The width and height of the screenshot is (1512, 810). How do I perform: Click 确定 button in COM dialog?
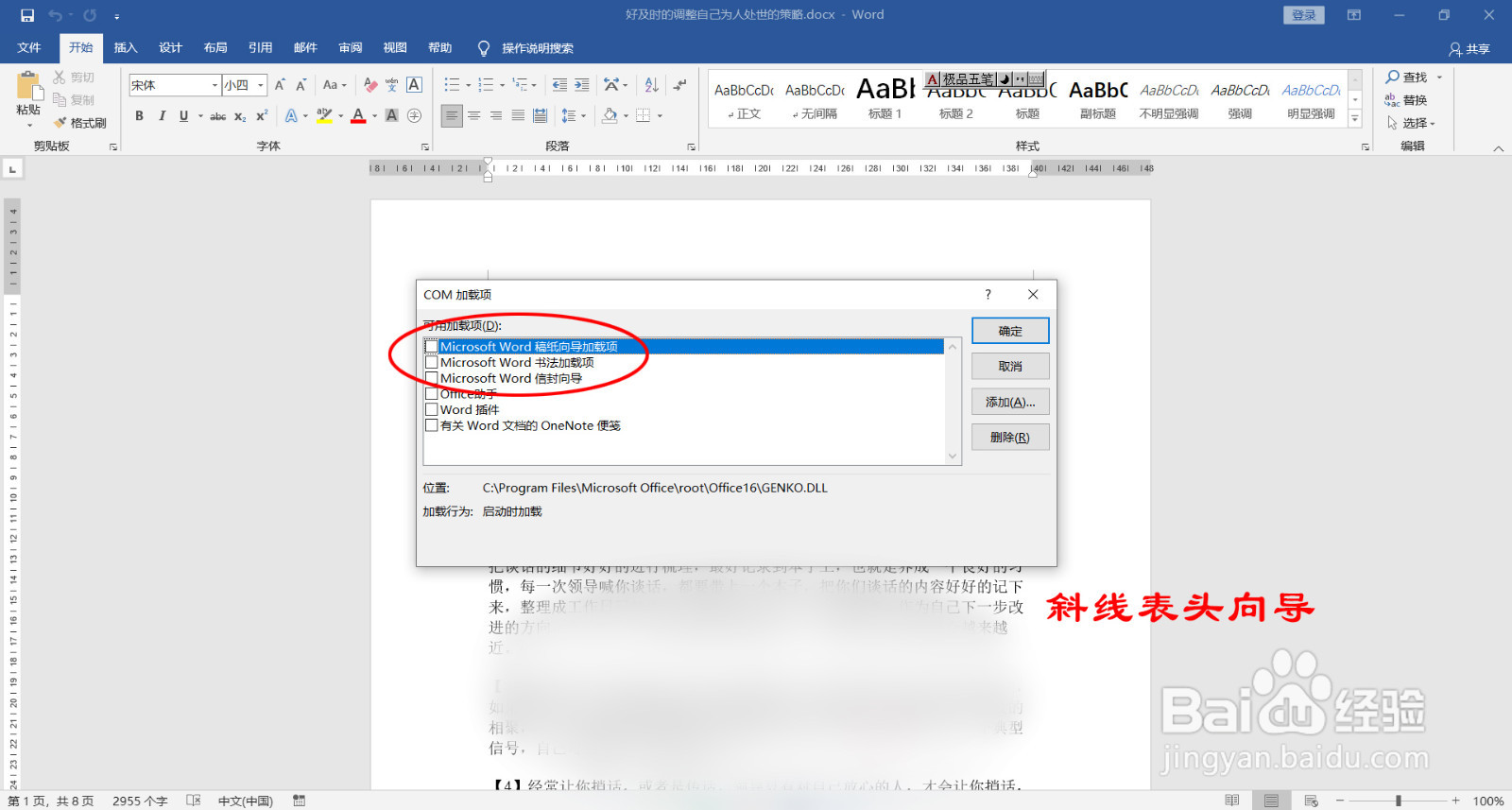tap(1010, 331)
